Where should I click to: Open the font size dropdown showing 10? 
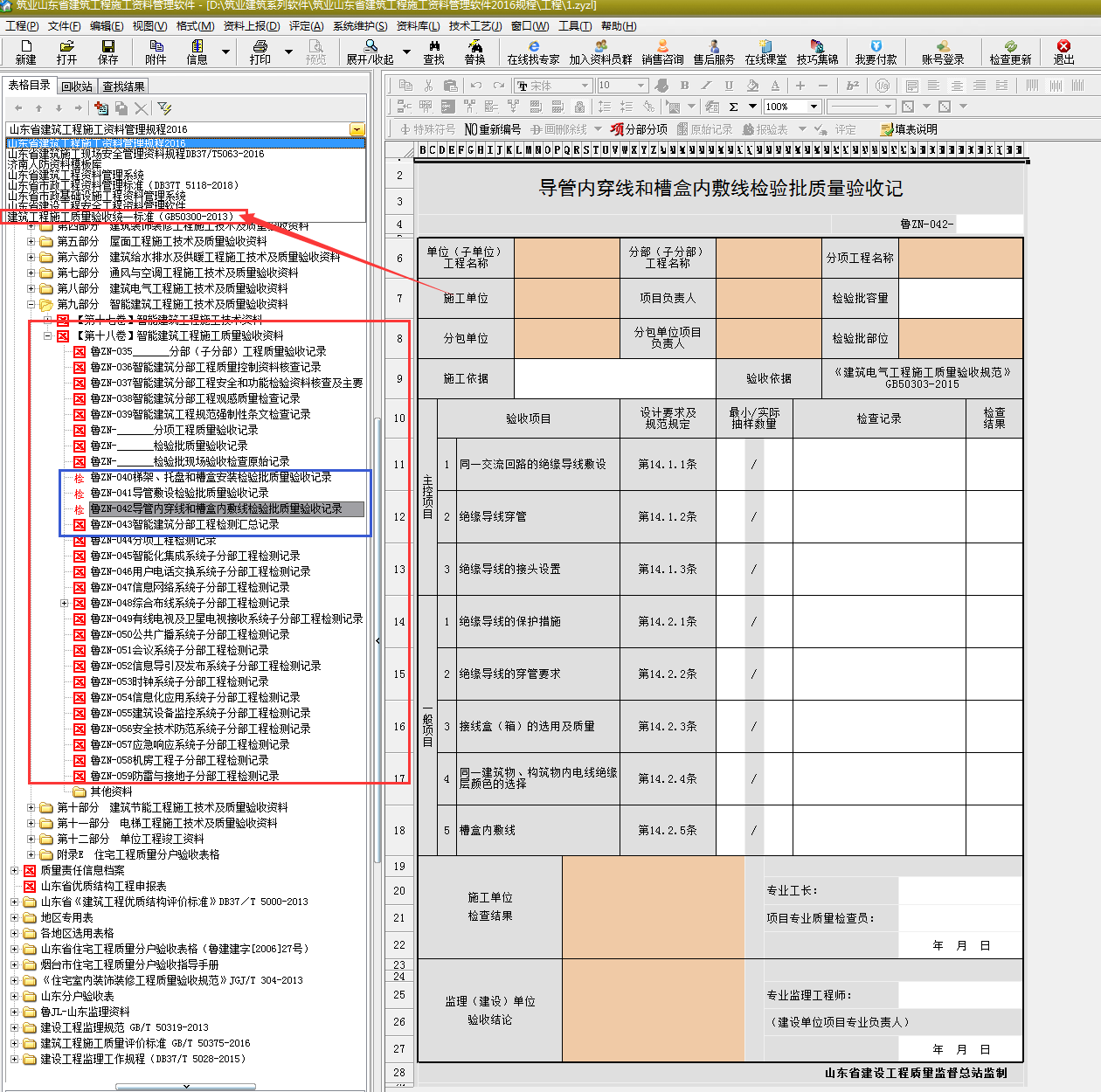[x=641, y=86]
